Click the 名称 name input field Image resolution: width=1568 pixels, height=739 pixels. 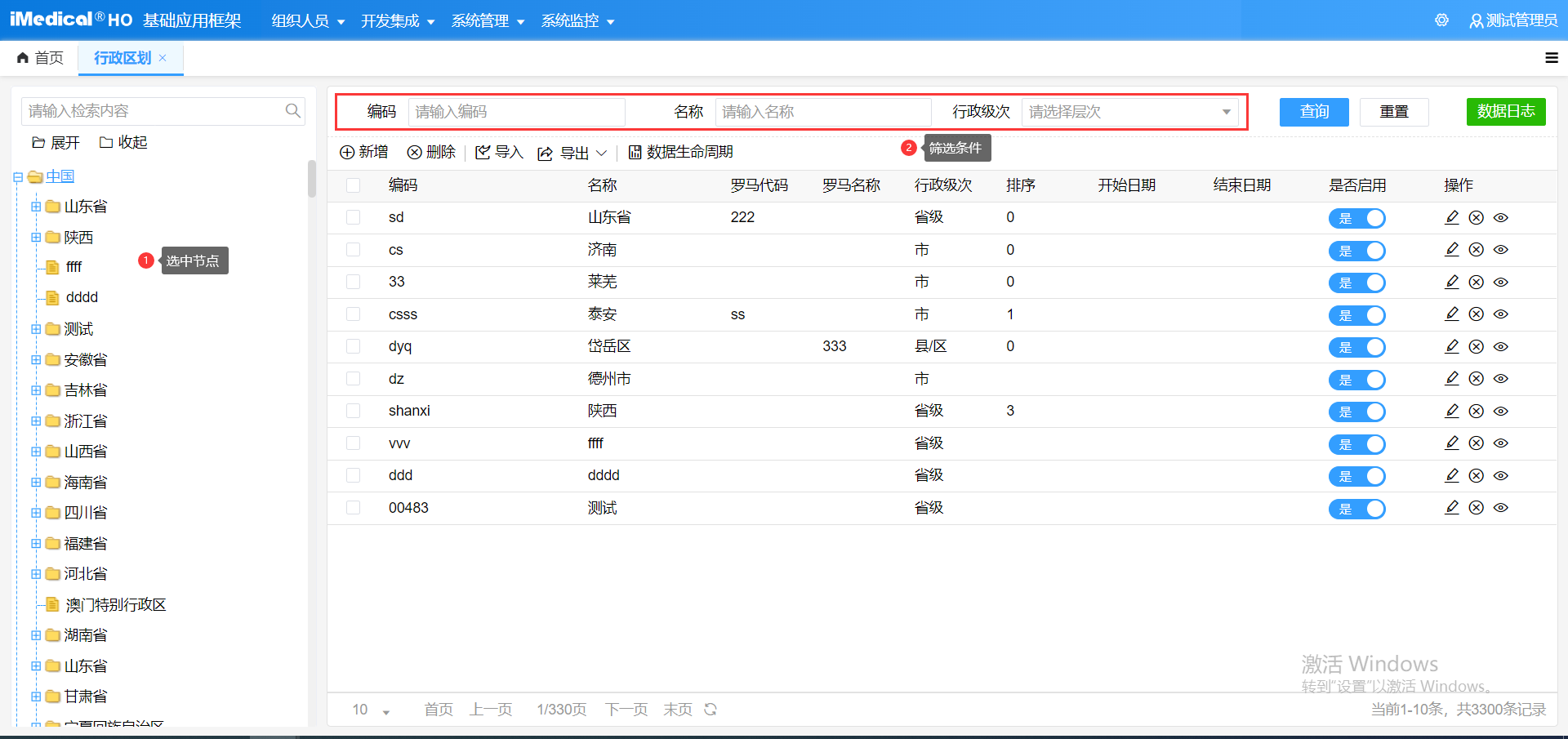pos(823,112)
